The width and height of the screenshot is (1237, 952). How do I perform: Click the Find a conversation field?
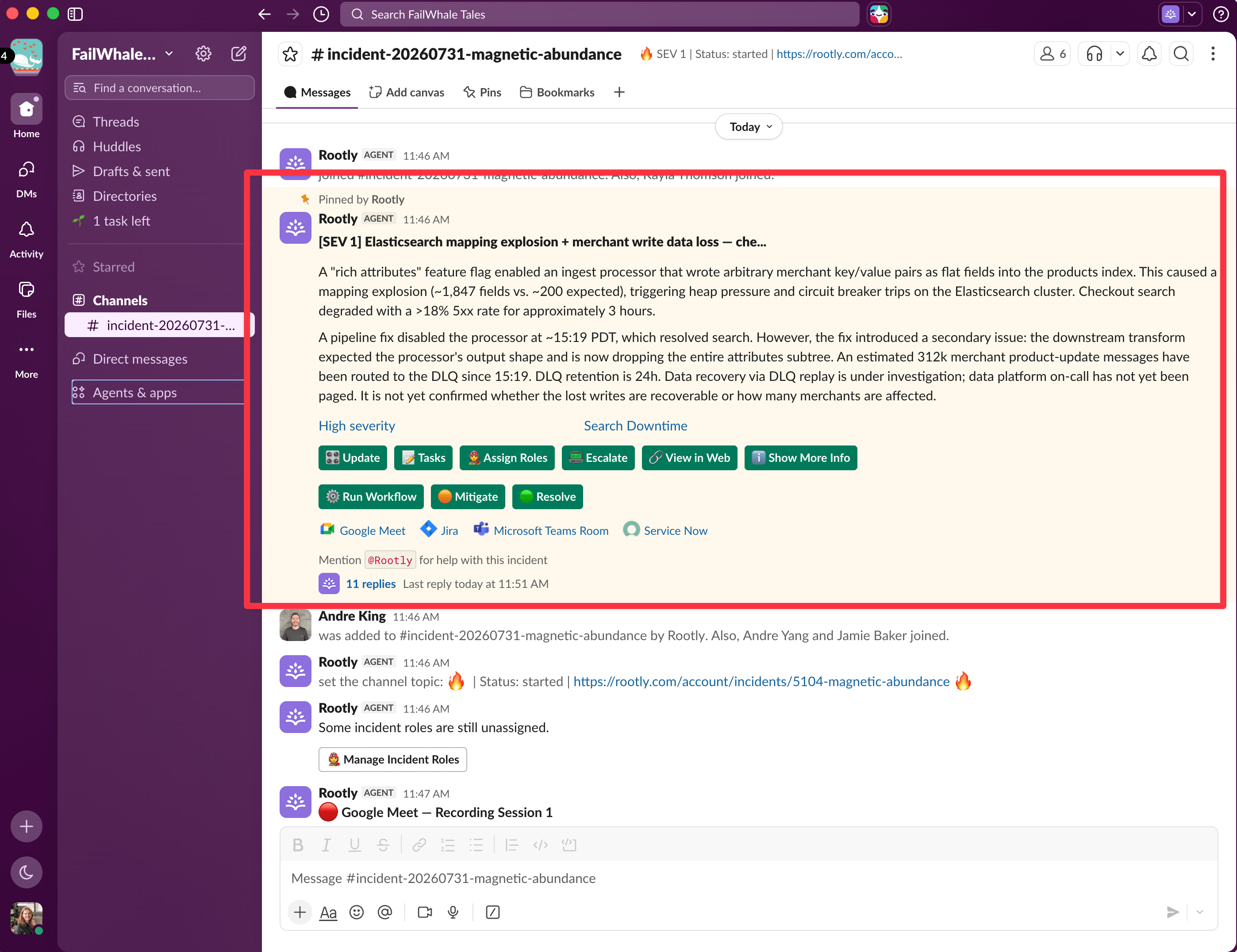pyautogui.click(x=160, y=88)
